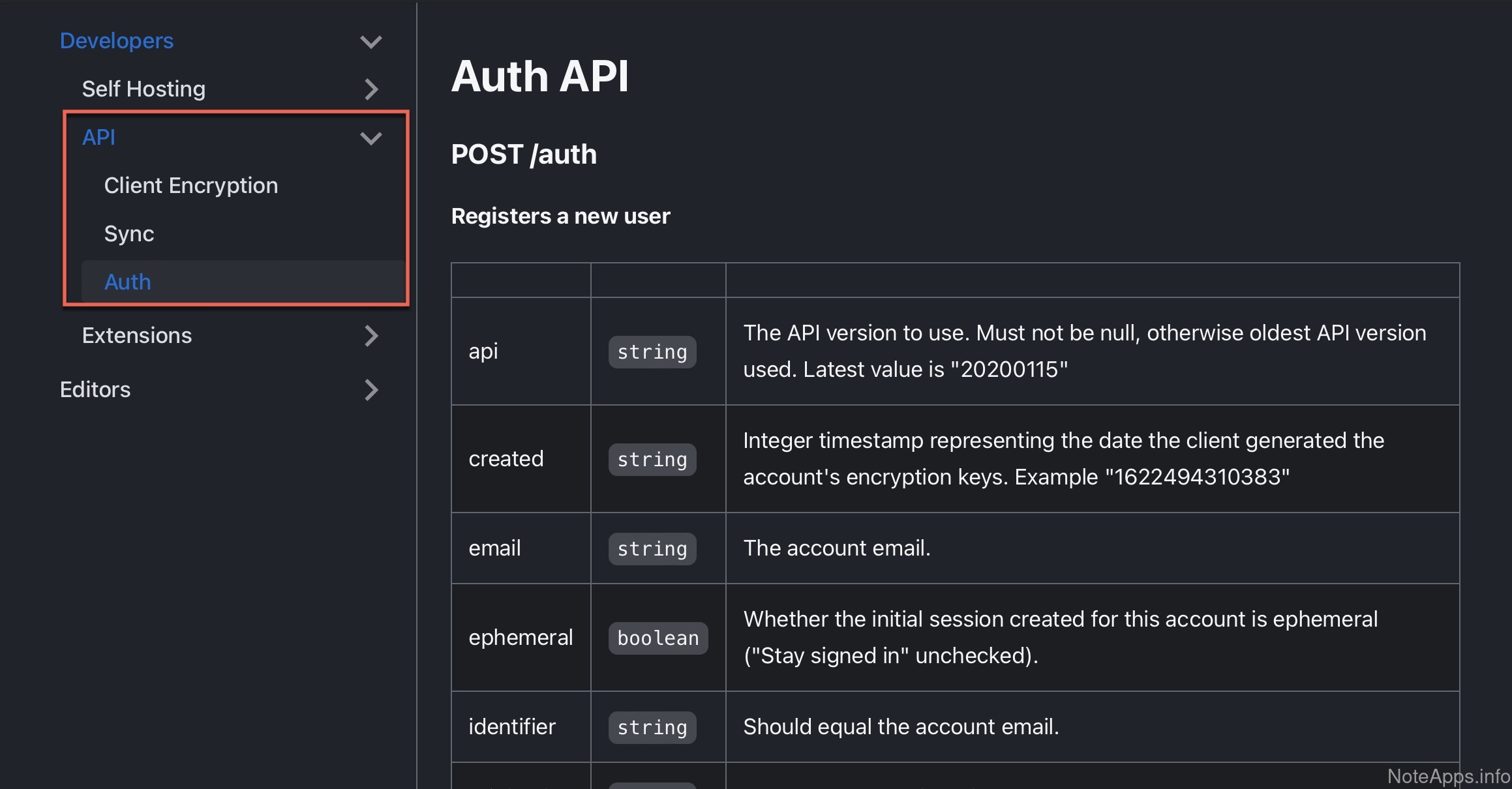Image resolution: width=1512 pixels, height=789 pixels.
Task: Click the identifier parameter name cell
Action: [512, 726]
